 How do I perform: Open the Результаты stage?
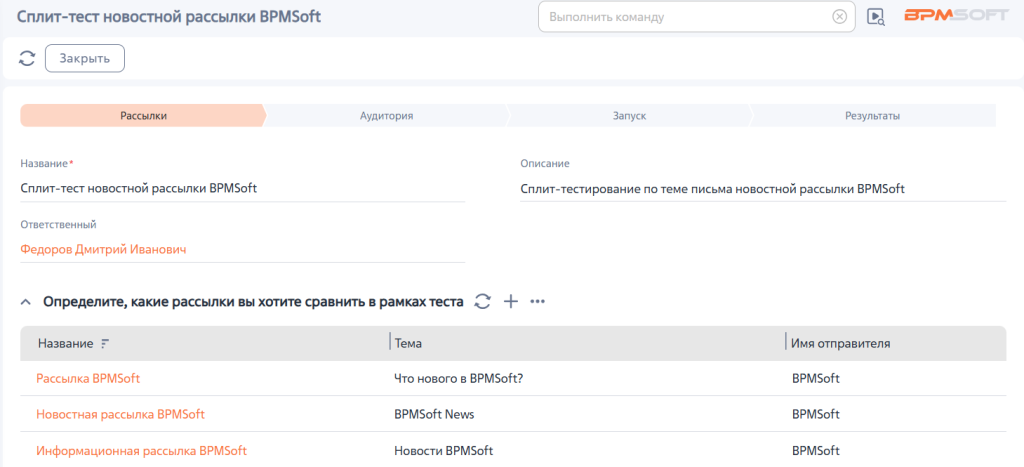point(872,116)
